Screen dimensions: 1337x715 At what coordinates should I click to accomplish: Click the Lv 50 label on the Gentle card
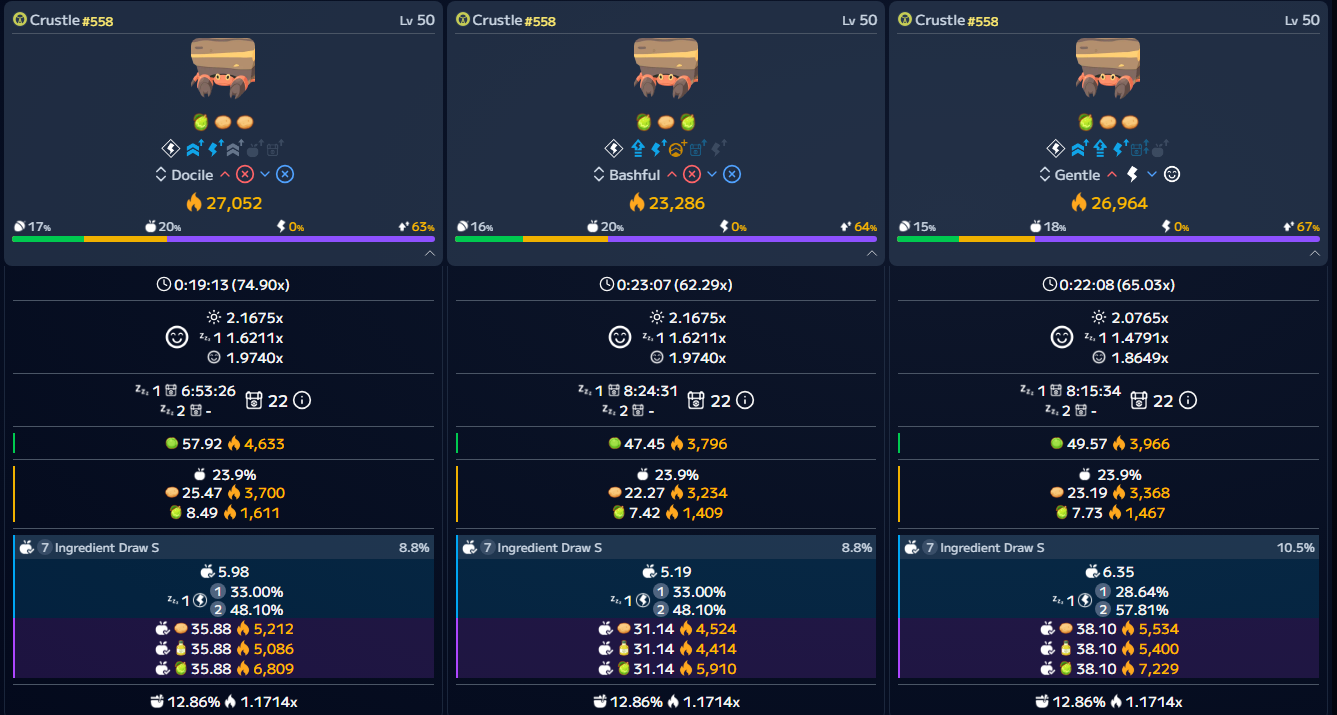tap(1300, 20)
